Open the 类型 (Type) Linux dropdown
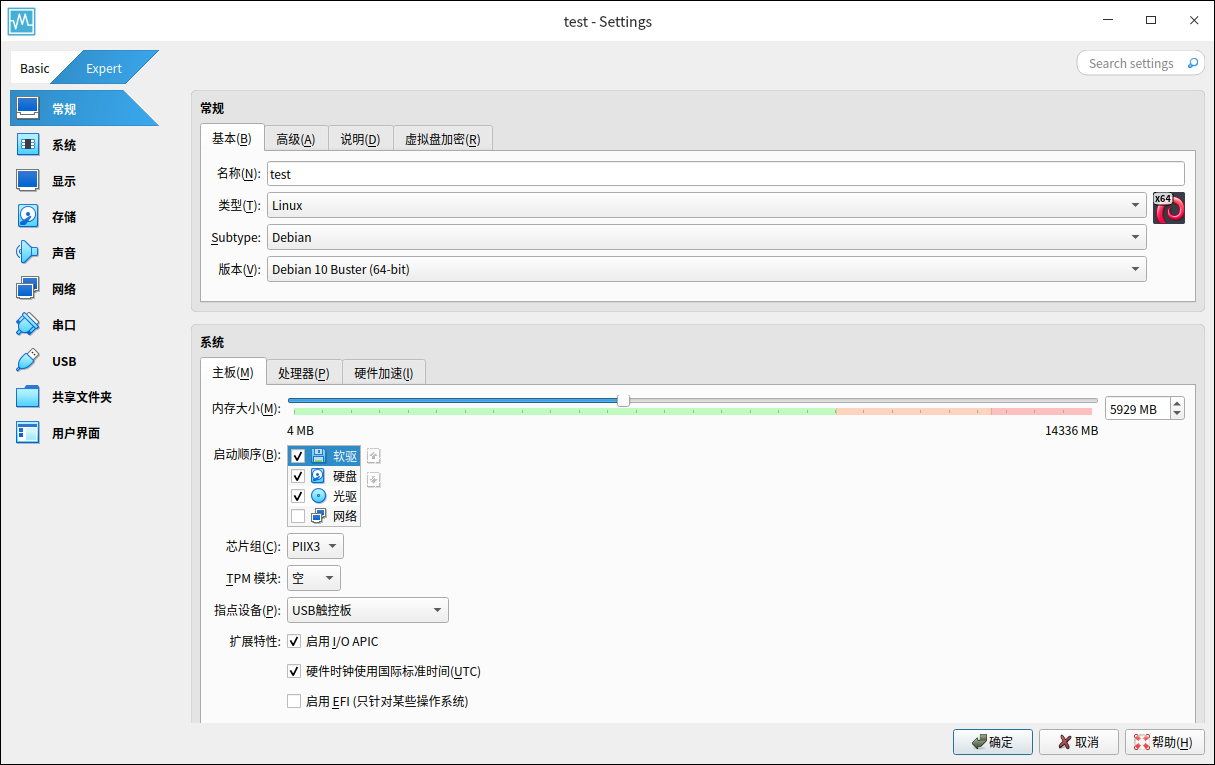Screen dimensions: 1215x765 coord(706,205)
